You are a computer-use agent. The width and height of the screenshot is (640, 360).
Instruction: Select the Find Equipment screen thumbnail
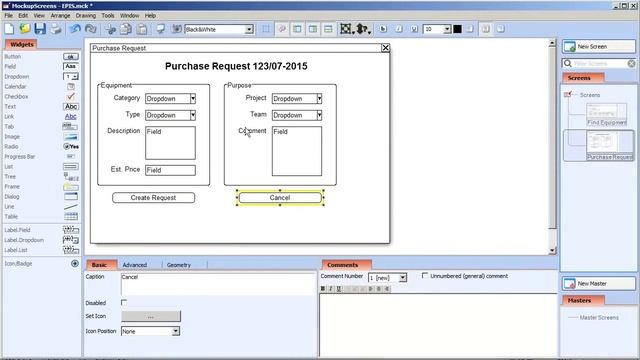click(x=607, y=114)
